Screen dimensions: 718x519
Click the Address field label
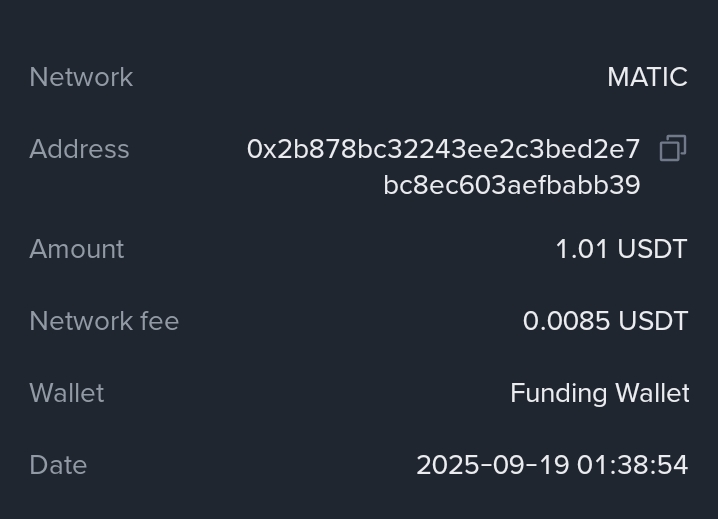(79, 149)
